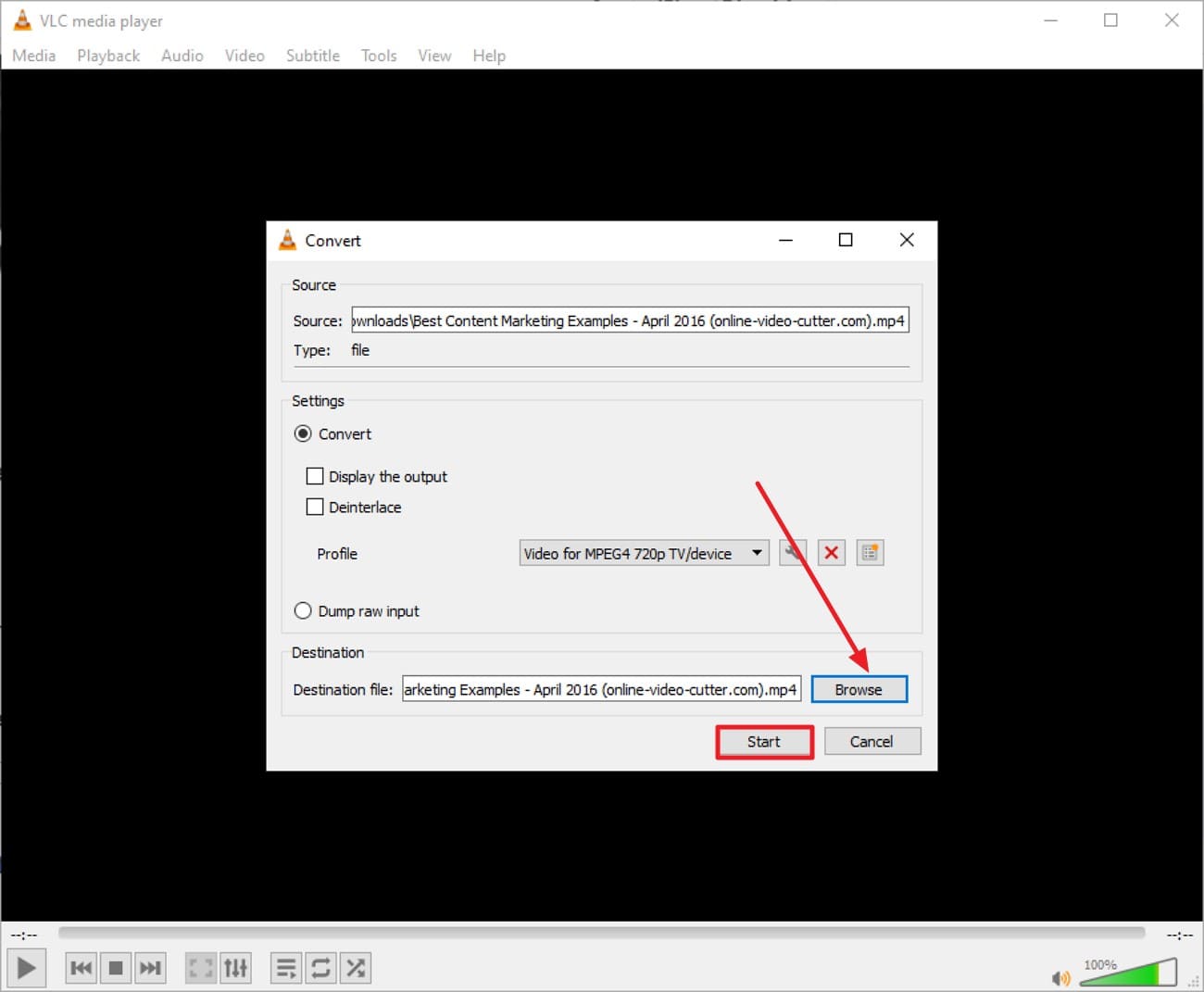The height and width of the screenshot is (992, 1204).
Task: Open the Tools menu
Action: [x=378, y=56]
